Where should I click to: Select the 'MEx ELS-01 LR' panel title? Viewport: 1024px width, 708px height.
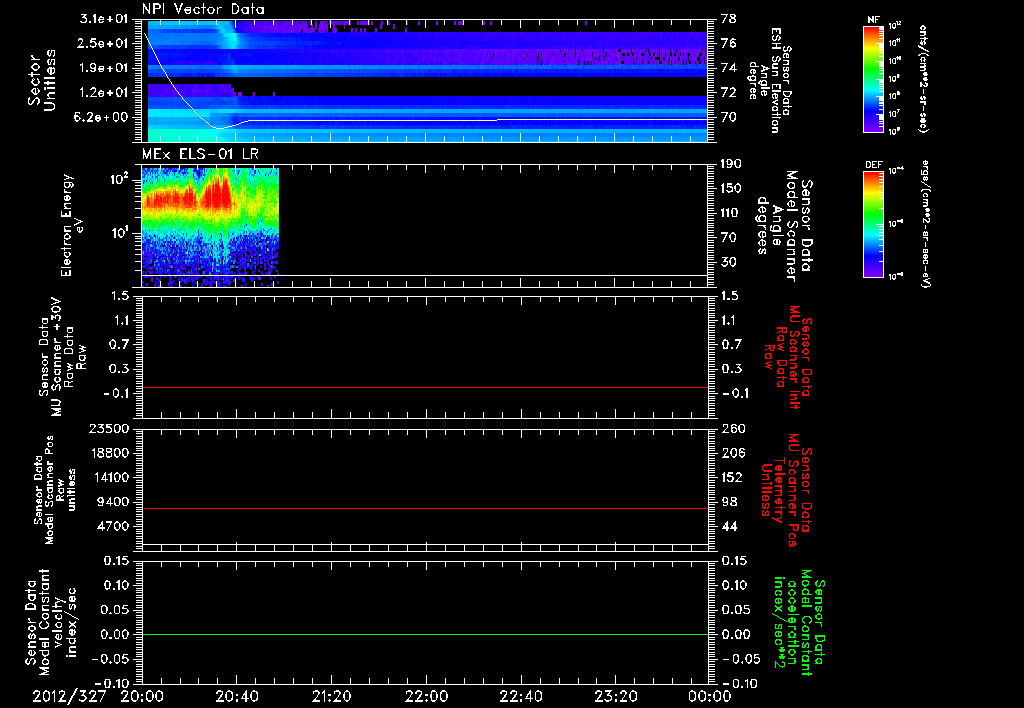coord(200,155)
